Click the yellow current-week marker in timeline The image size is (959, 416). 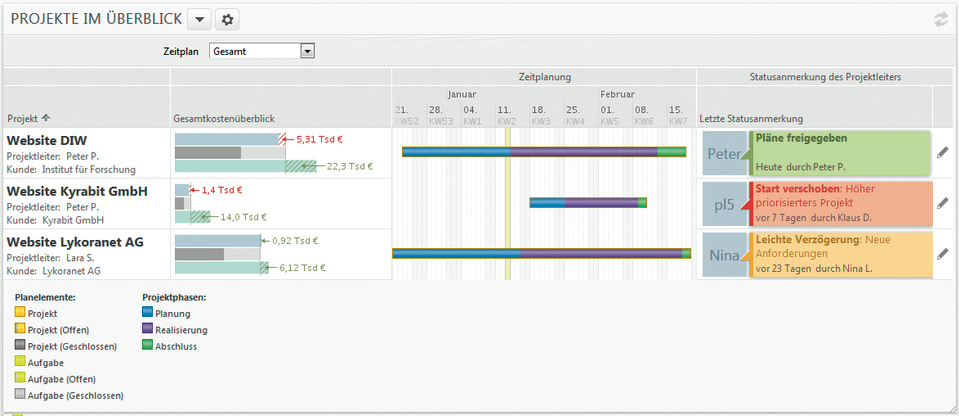(508, 200)
